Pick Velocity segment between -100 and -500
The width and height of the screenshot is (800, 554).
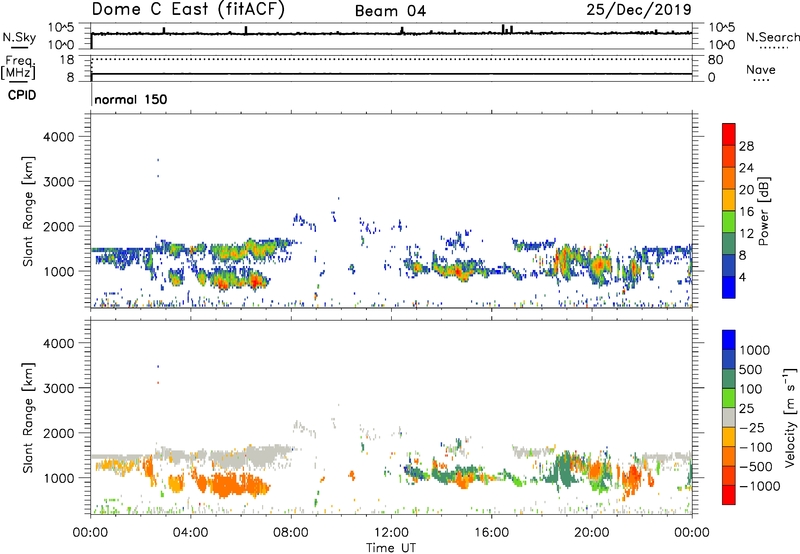coord(729,457)
